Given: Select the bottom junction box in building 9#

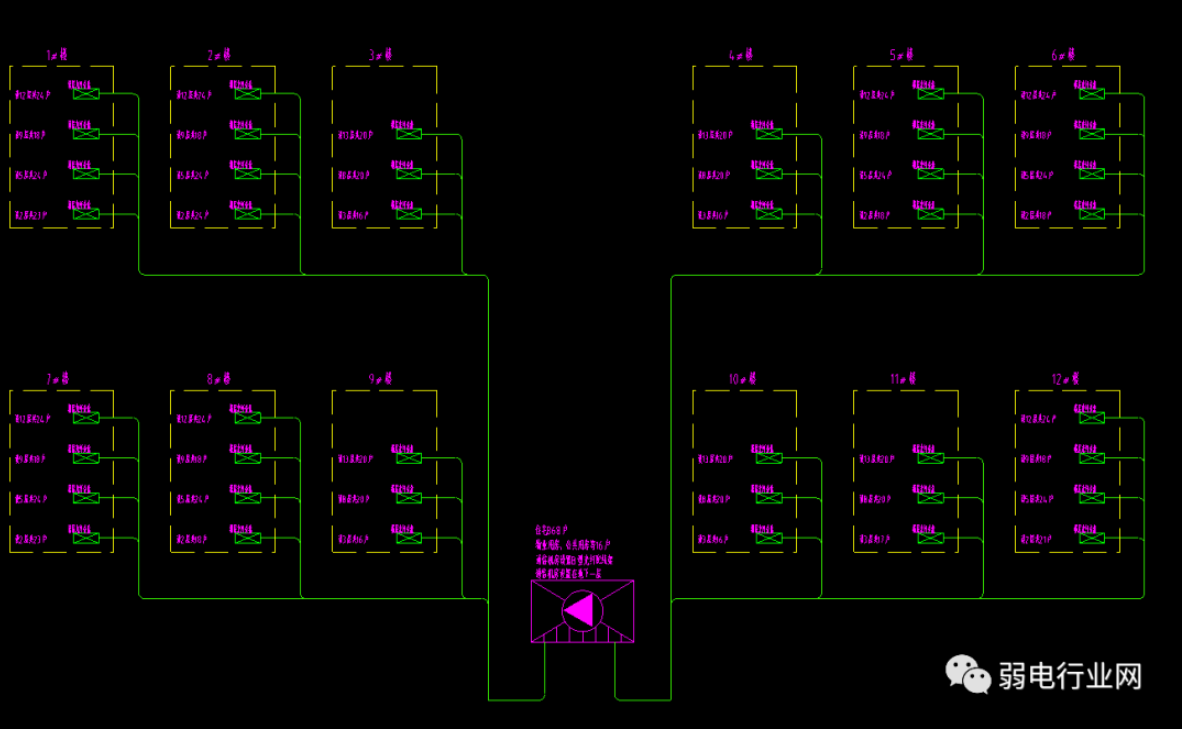Looking at the screenshot, I should (x=408, y=538).
